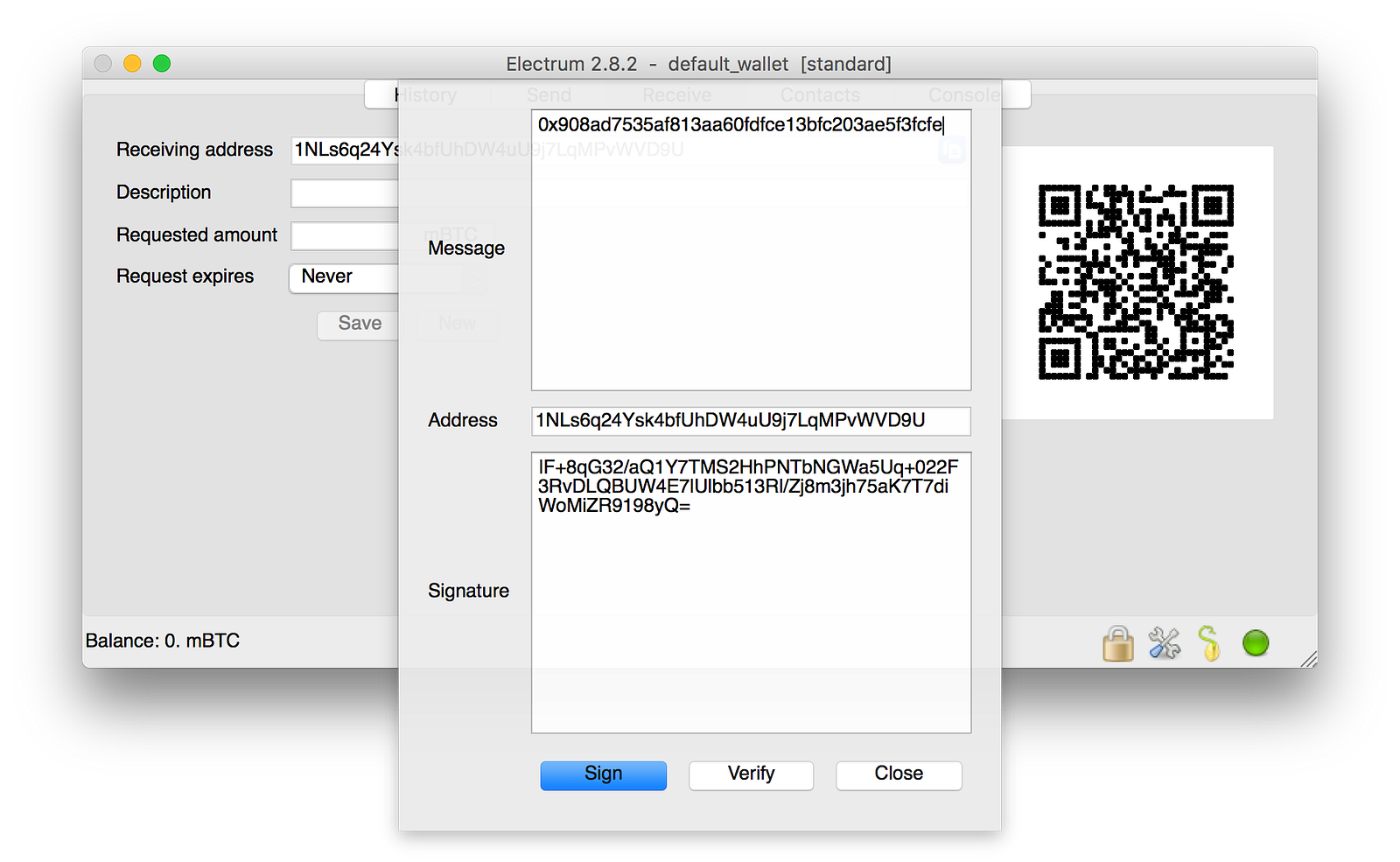Open the Contacts tab
The image size is (1400, 862).
pyautogui.click(x=820, y=95)
